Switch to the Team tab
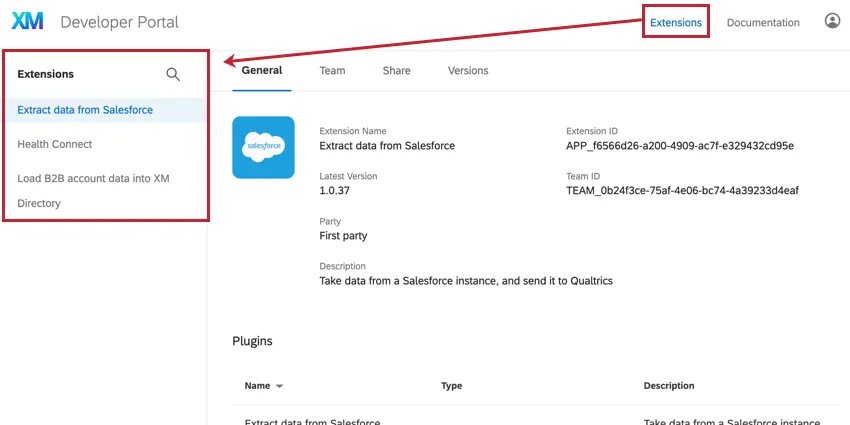This screenshot has height=425, width=850. [332, 71]
